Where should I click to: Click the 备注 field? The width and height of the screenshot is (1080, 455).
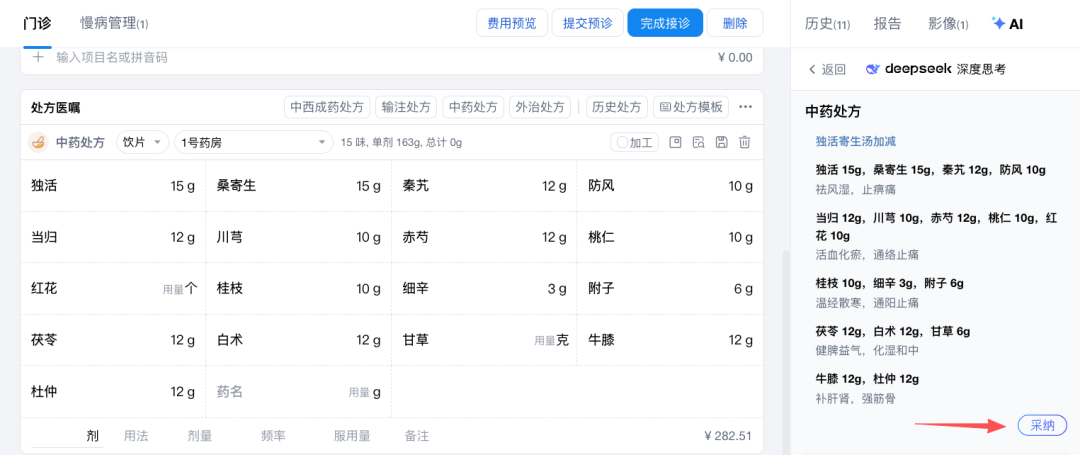point(417,436)
